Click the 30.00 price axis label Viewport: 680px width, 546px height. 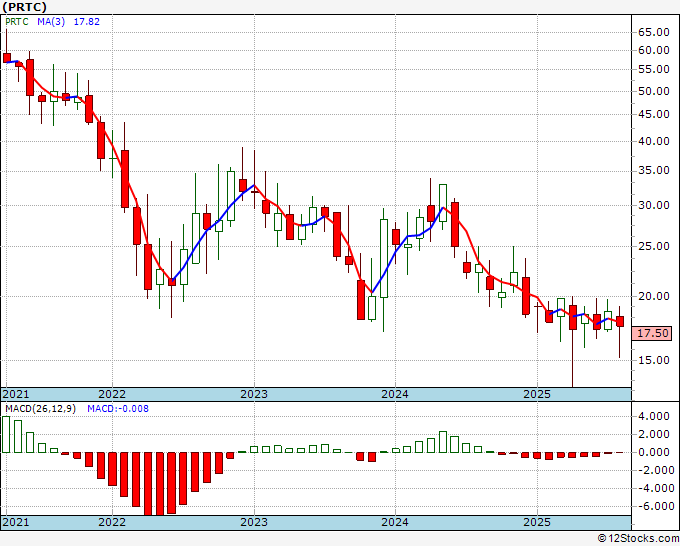click(654, 205)
